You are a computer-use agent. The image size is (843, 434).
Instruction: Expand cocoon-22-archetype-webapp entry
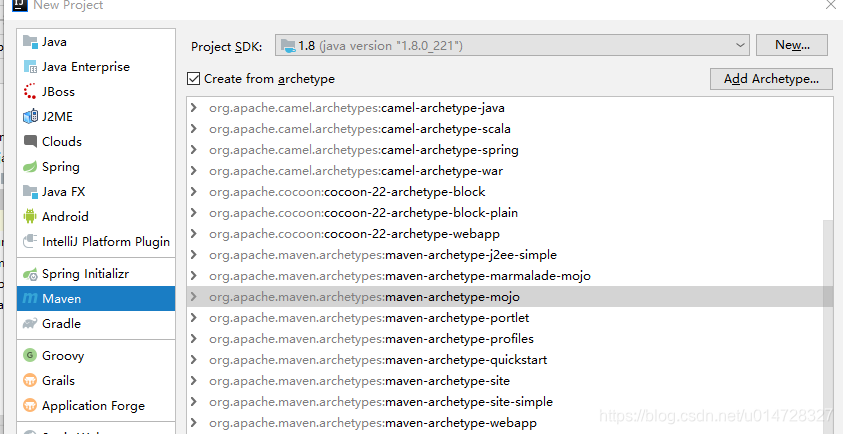[x=194, y=233]
